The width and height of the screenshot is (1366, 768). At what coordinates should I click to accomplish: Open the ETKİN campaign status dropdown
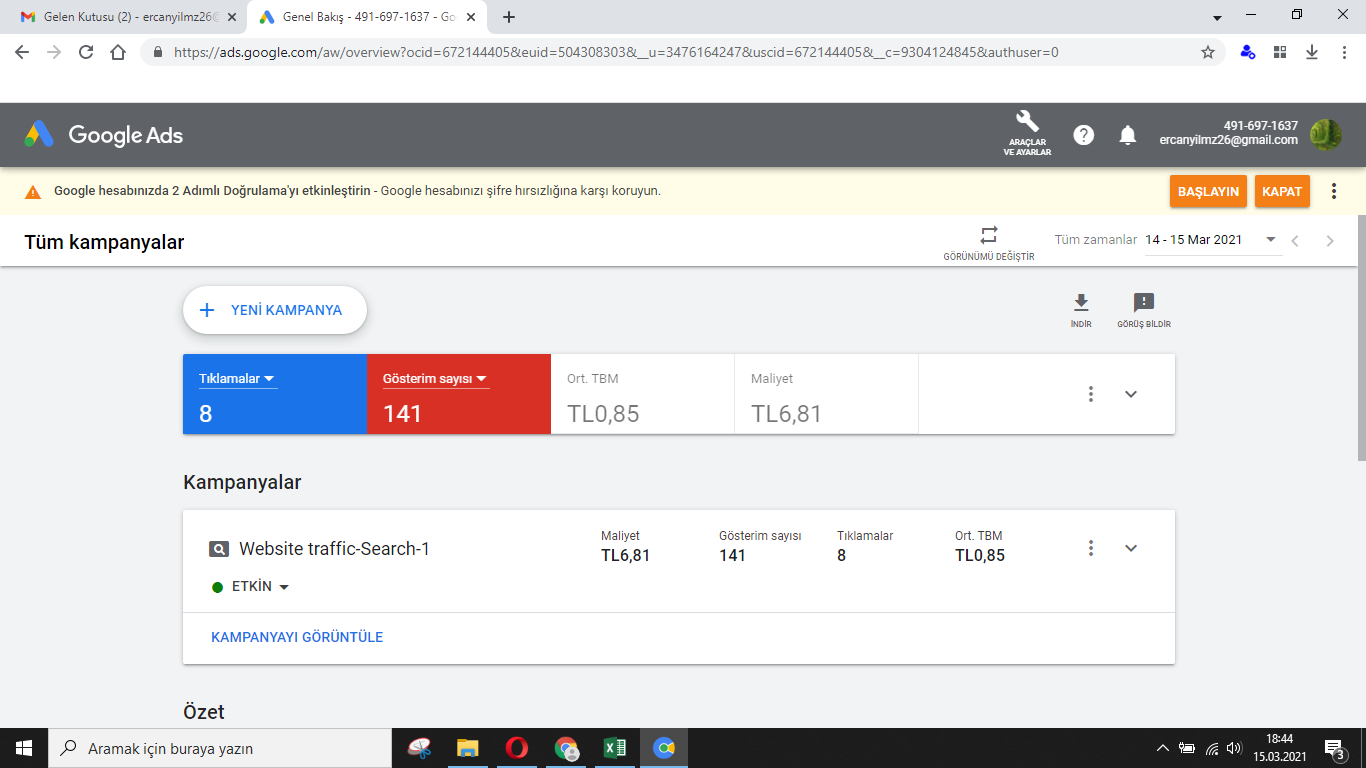(x=251, y=587)
